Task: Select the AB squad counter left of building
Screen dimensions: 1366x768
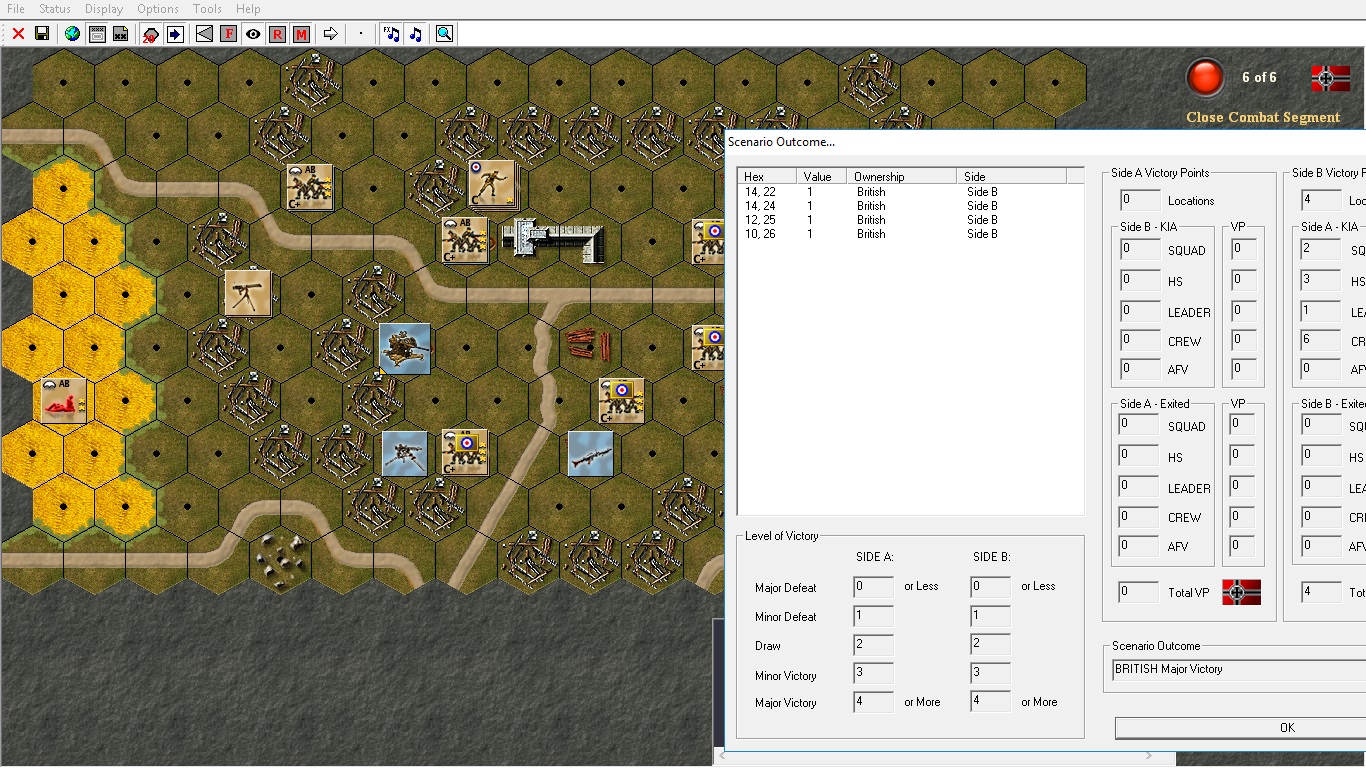Action: click(x=465, y=240)
